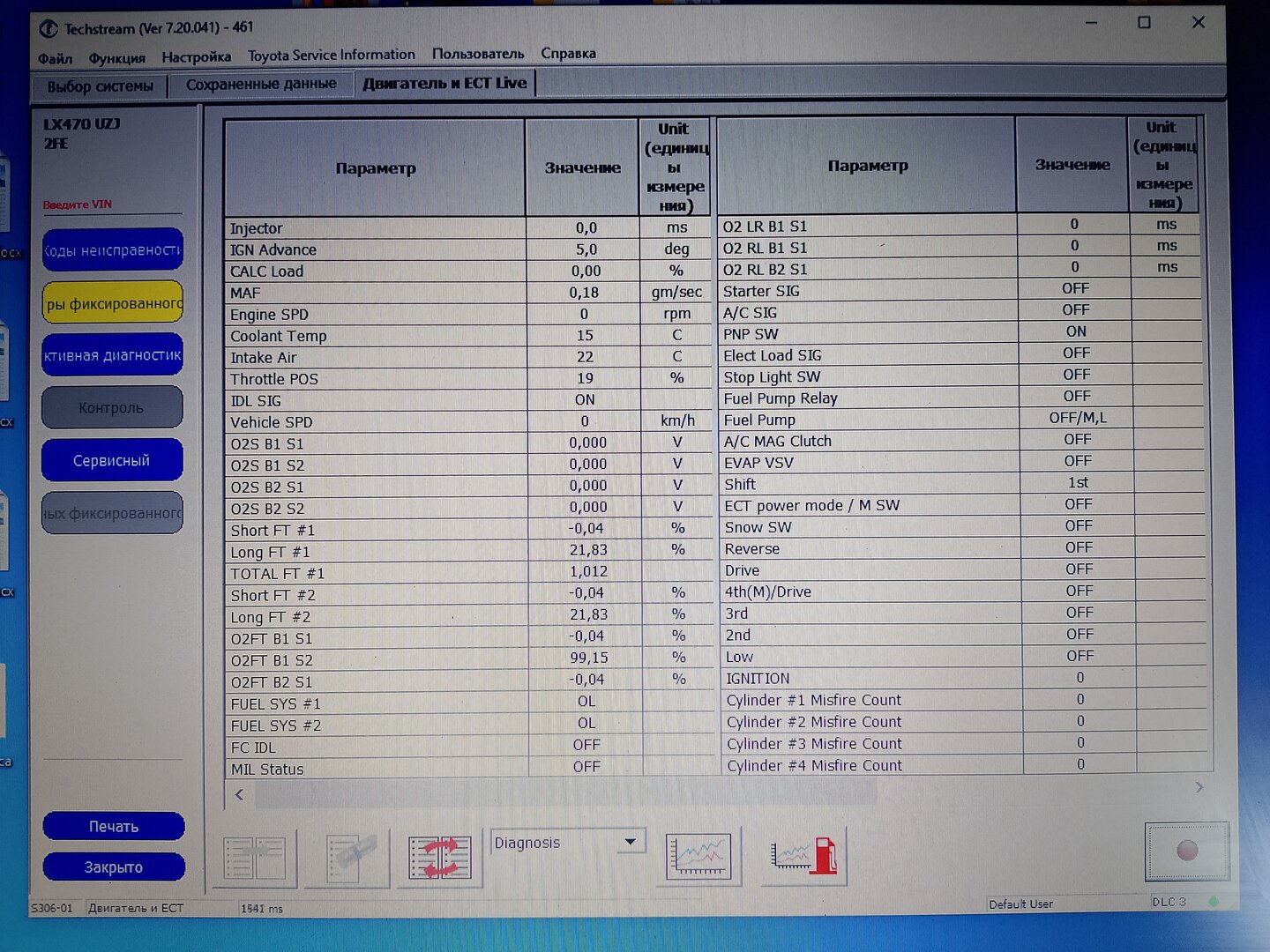The width and height of the screenshot is (1270, 952).
Task: Click the Default User status bar entry
Action: 1021,904
